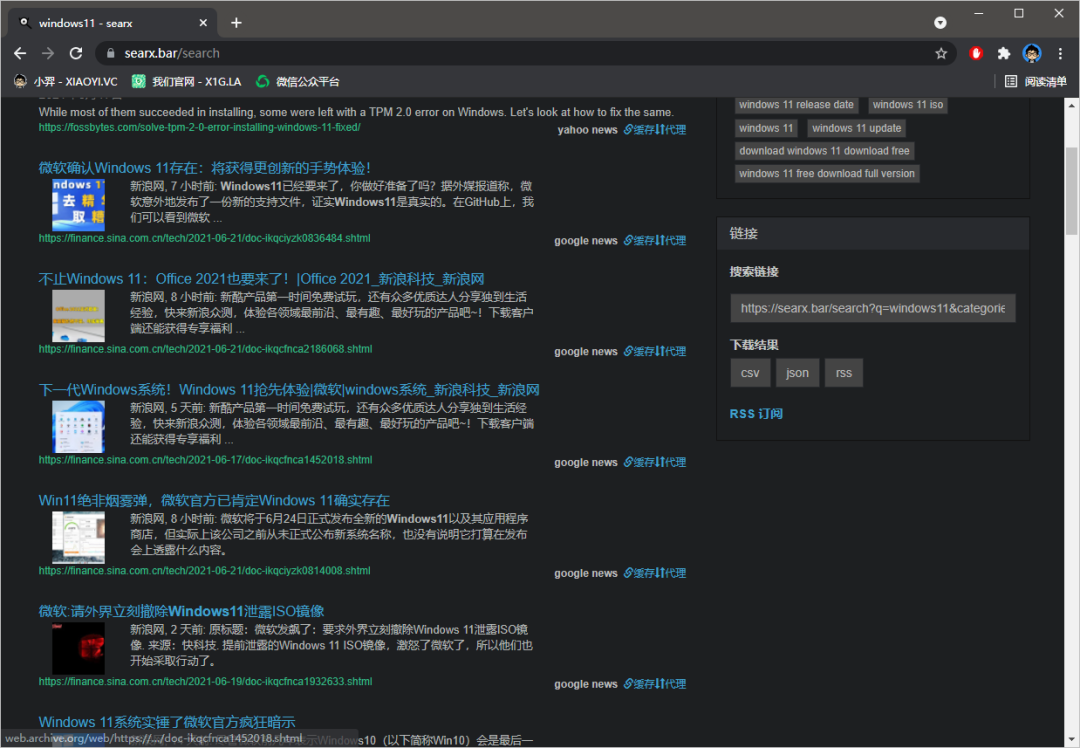Open the Extensions puzzle icon

click(x=1004, y=53)
